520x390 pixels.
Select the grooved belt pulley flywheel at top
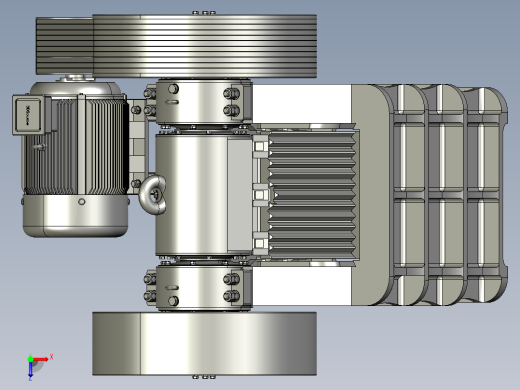point(204,46)
